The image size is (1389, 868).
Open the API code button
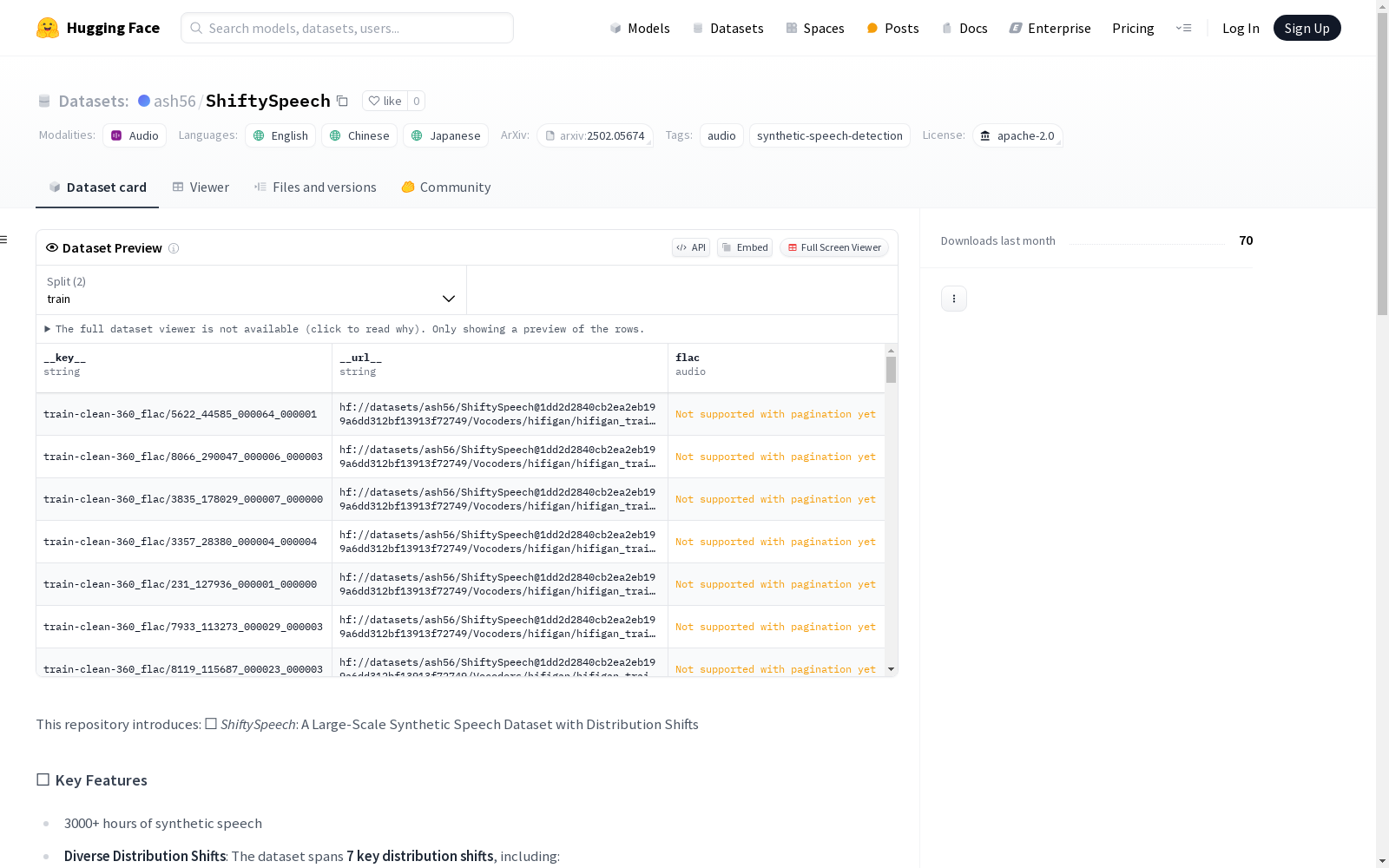coord(691,247)
